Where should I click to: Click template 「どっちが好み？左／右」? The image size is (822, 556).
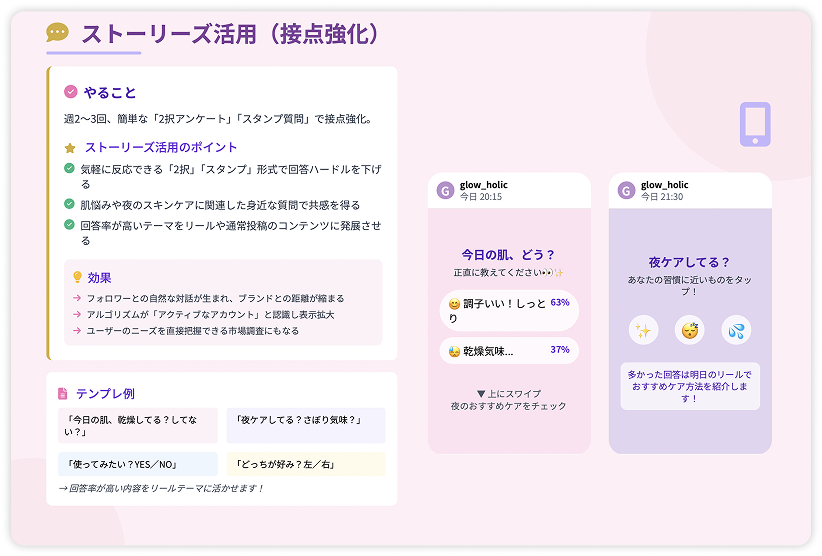pyautogui.click(x=306, y=464)
